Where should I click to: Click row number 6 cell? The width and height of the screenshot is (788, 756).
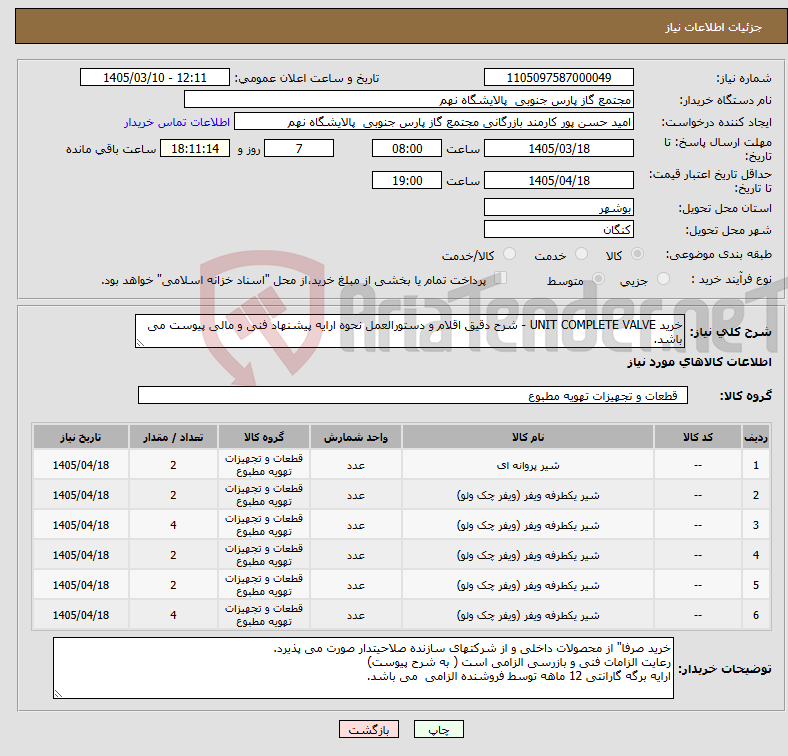(755, 615)
